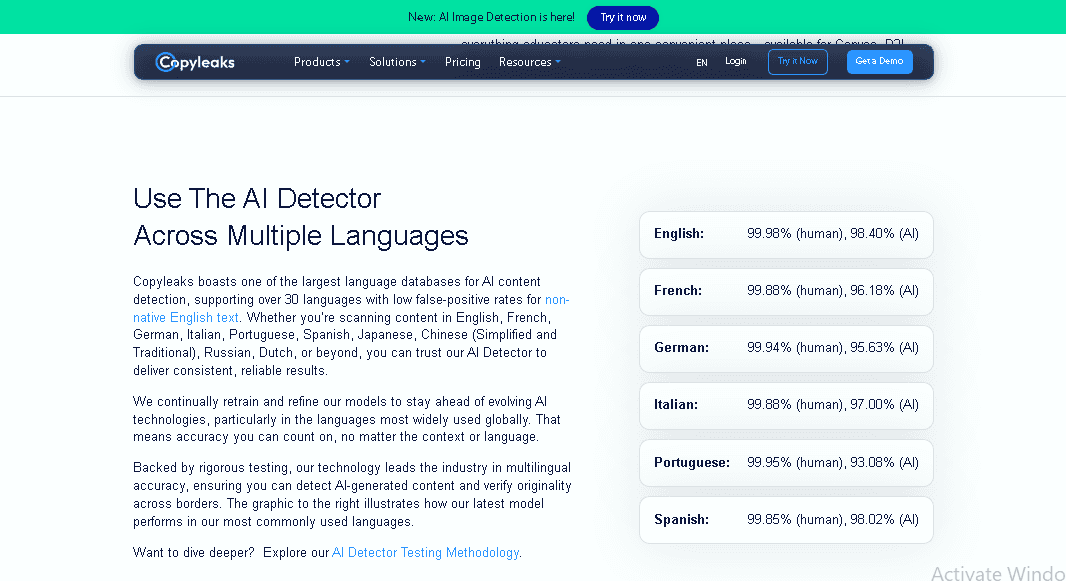
Task: Open the Solutions dropdown menu
Action: click(396, 62)
